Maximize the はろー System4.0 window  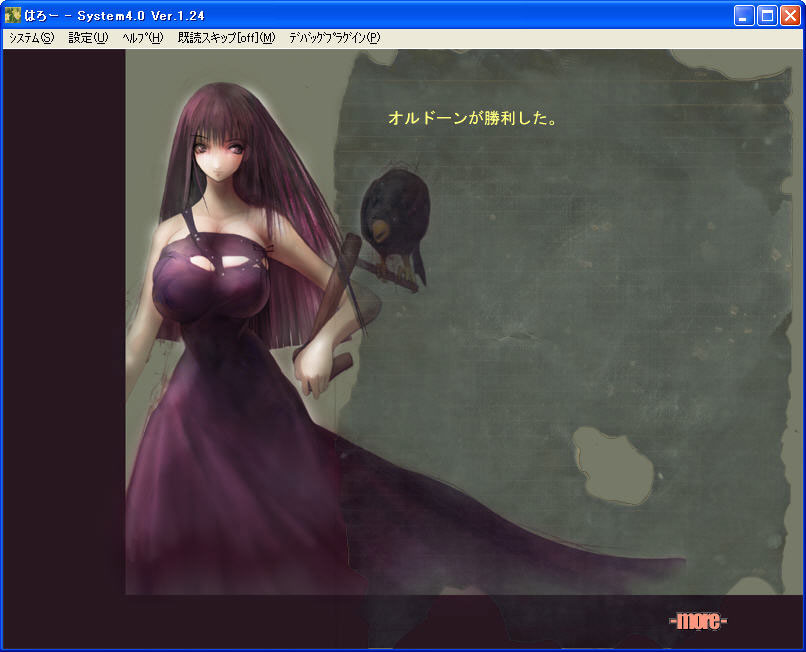(766, 15)
